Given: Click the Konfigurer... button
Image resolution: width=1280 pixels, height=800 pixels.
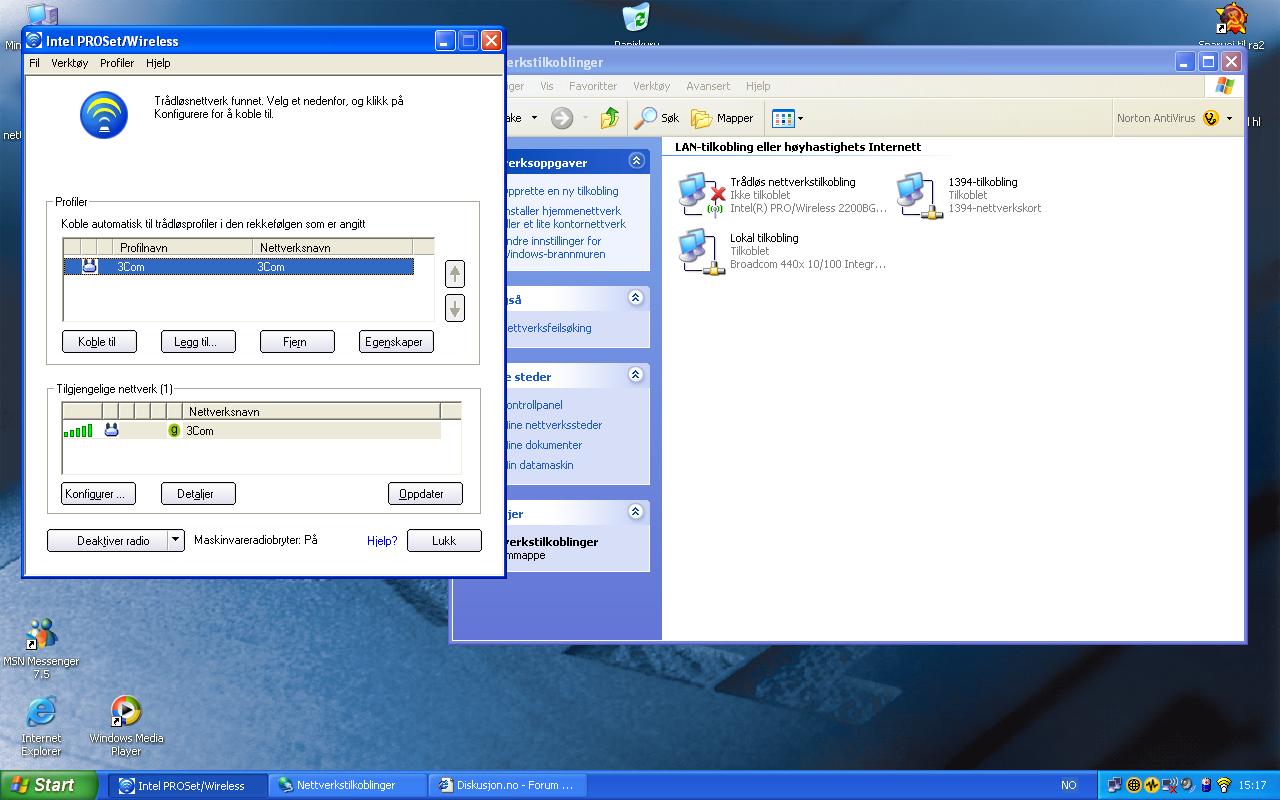Looking at the screenshot, I should (x=97, y=494).
